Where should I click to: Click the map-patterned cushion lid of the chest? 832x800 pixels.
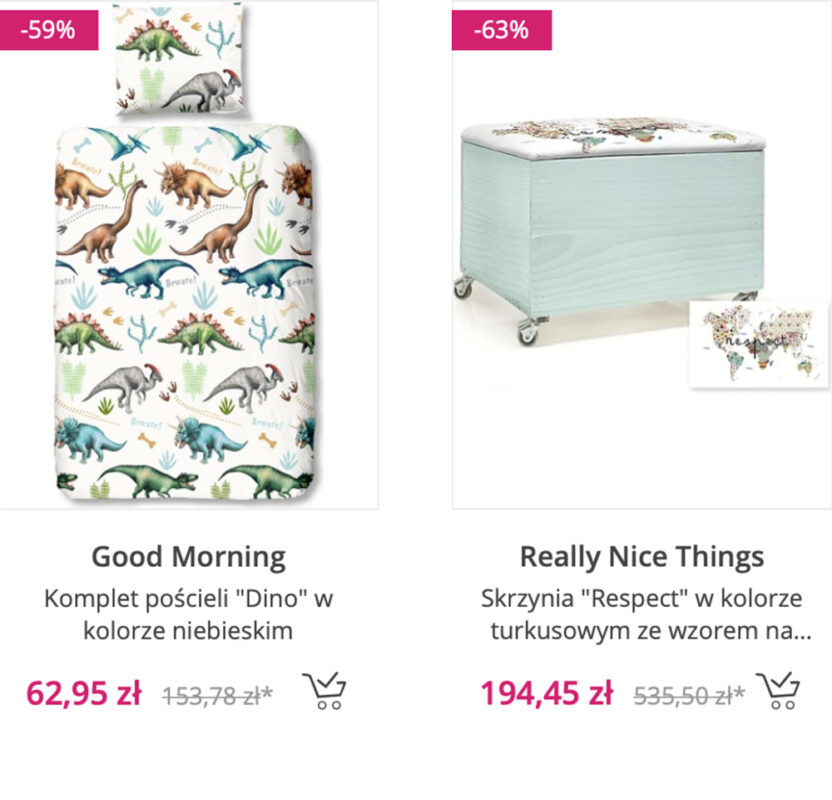[x=610, y=133]
